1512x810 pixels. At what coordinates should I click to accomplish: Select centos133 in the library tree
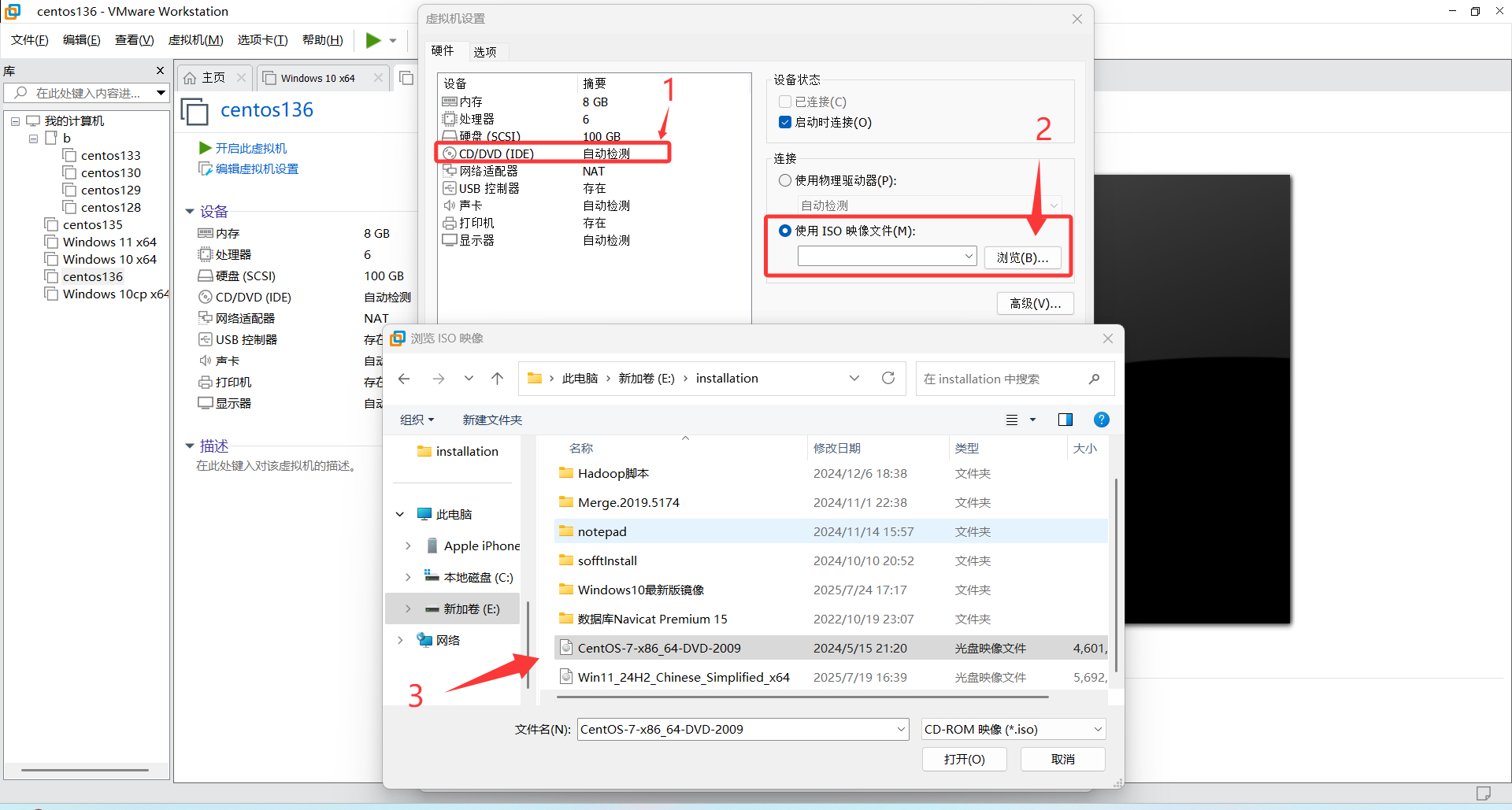(110, 156)
